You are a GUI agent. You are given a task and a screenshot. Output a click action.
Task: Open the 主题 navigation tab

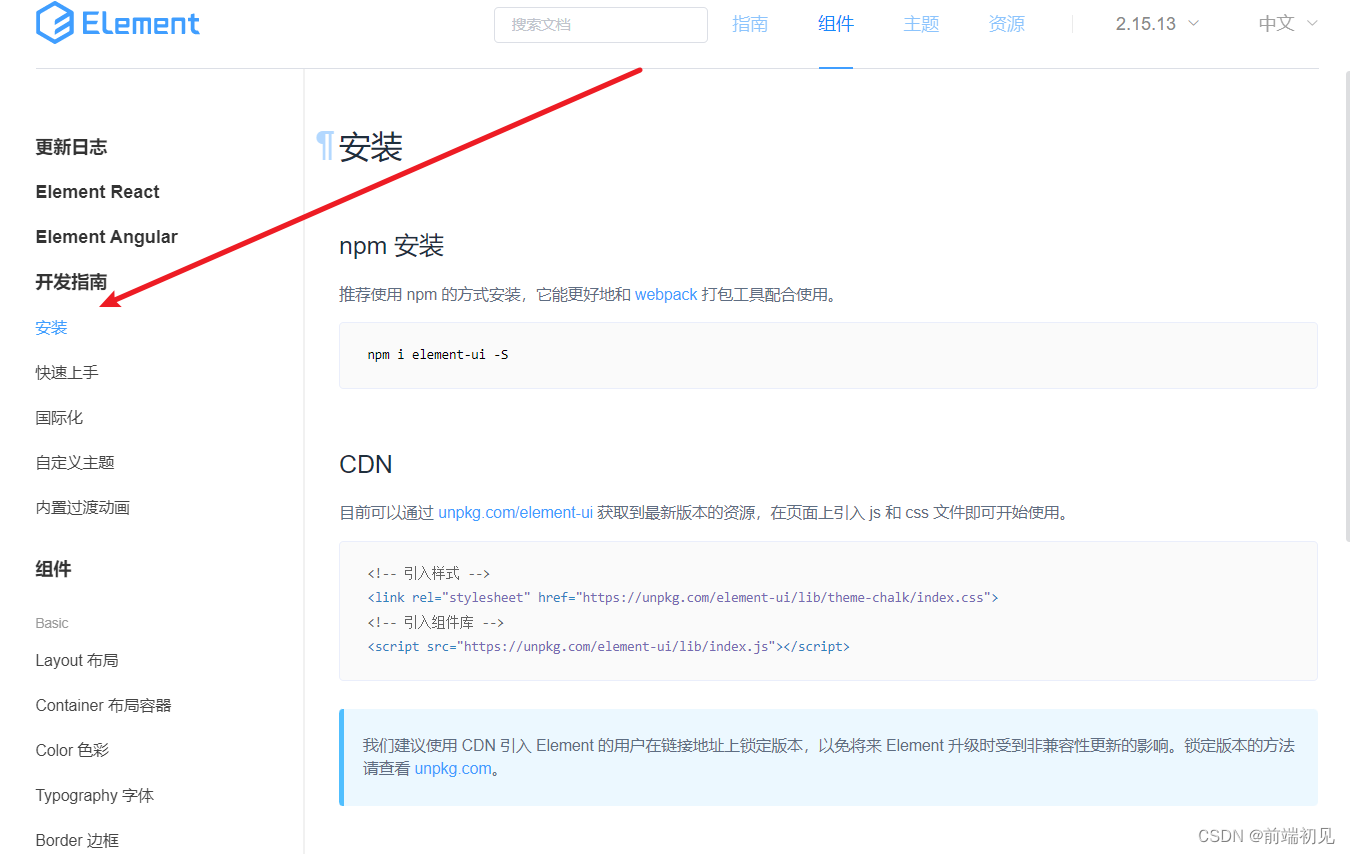pyautogui.click(x=921, y=24)
